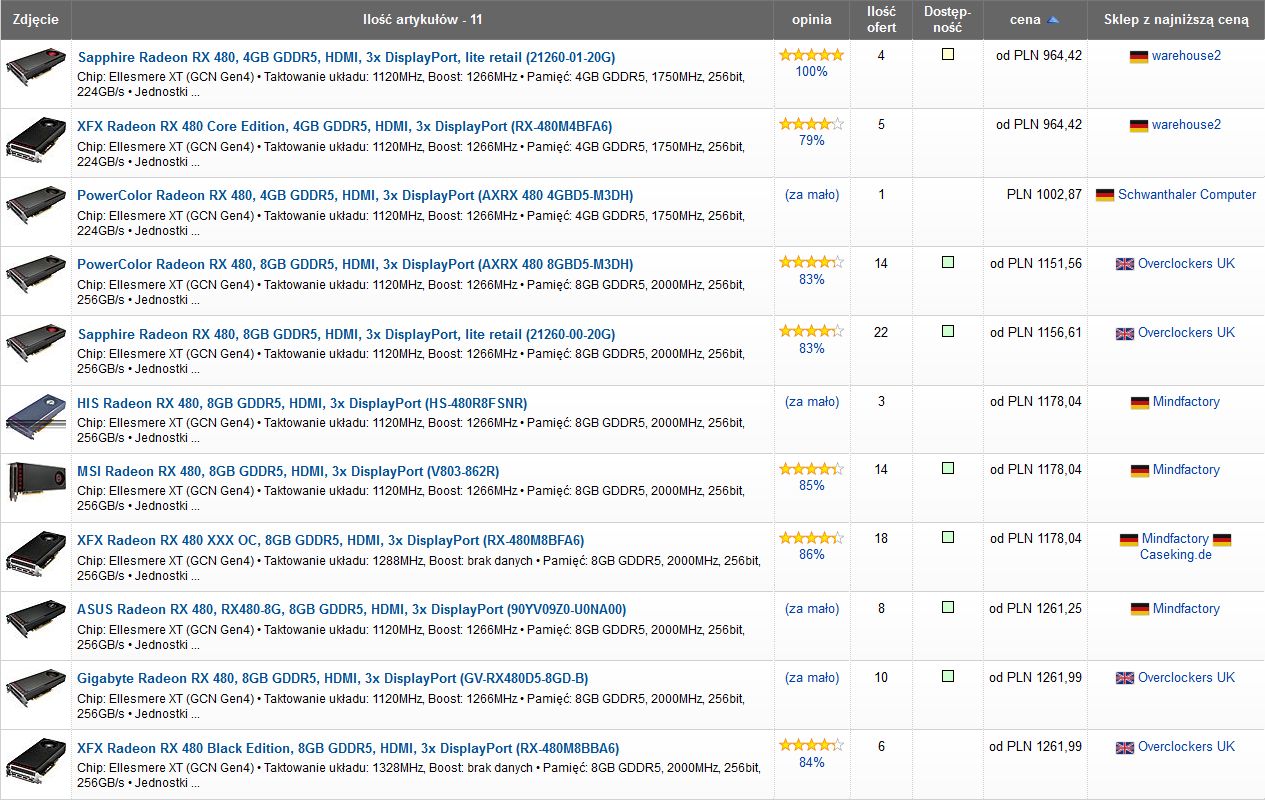
Task: Visit Schwanthaler Computer shop link
Action: pyautogui.click(x=1187, y=195)
